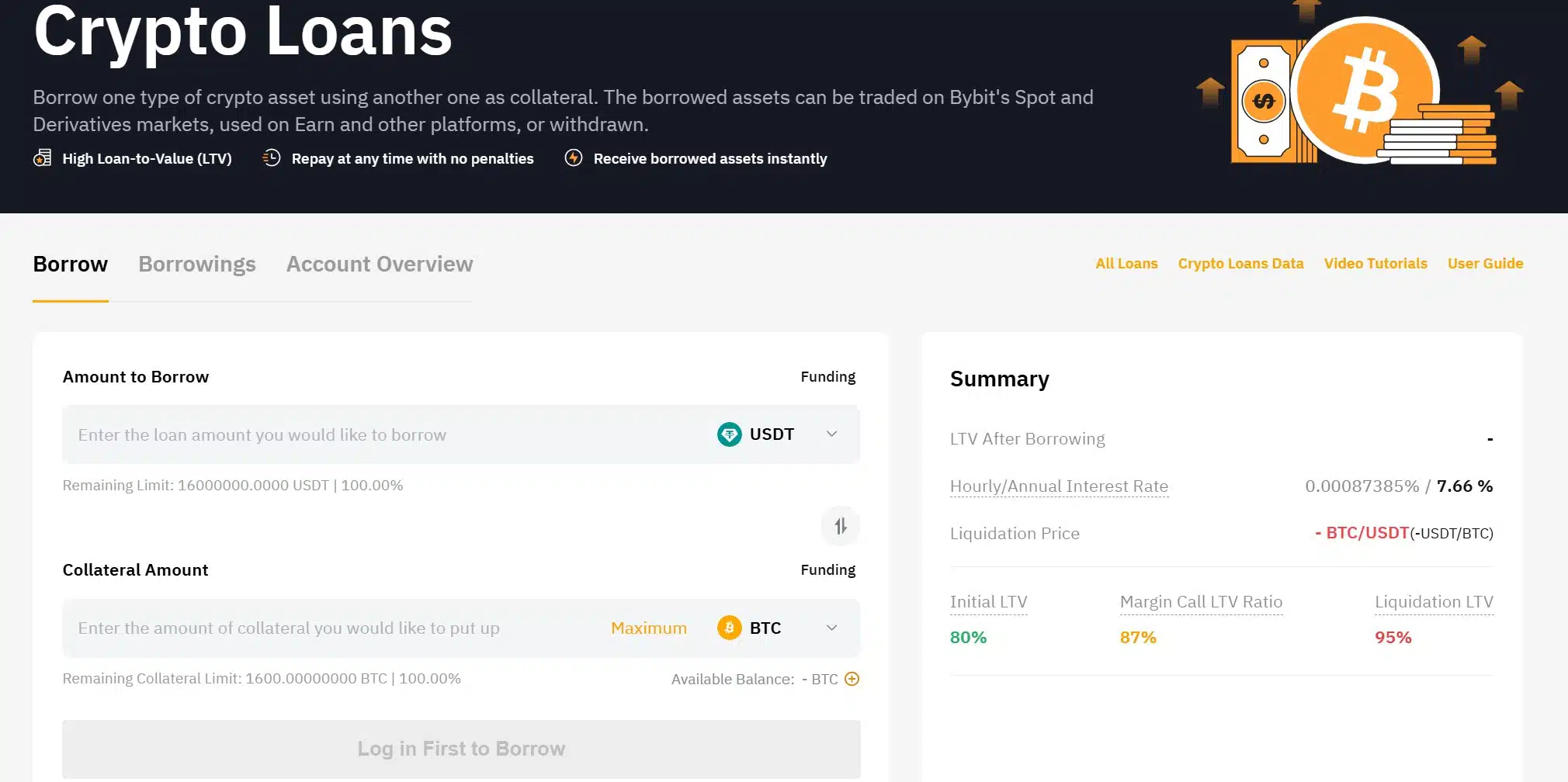Click the orange BTC coin icon

729,628
